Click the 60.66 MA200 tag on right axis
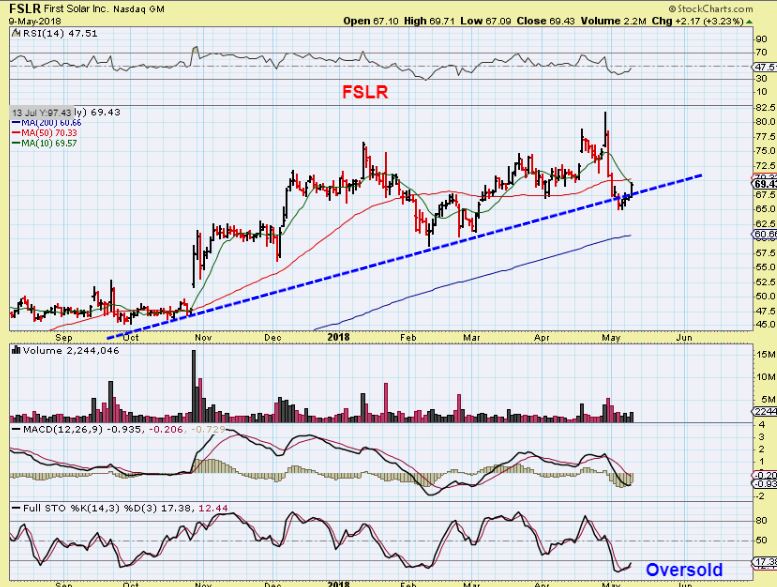Image resolution: width=777 pixels, height=587 pixels. (765, 234)
